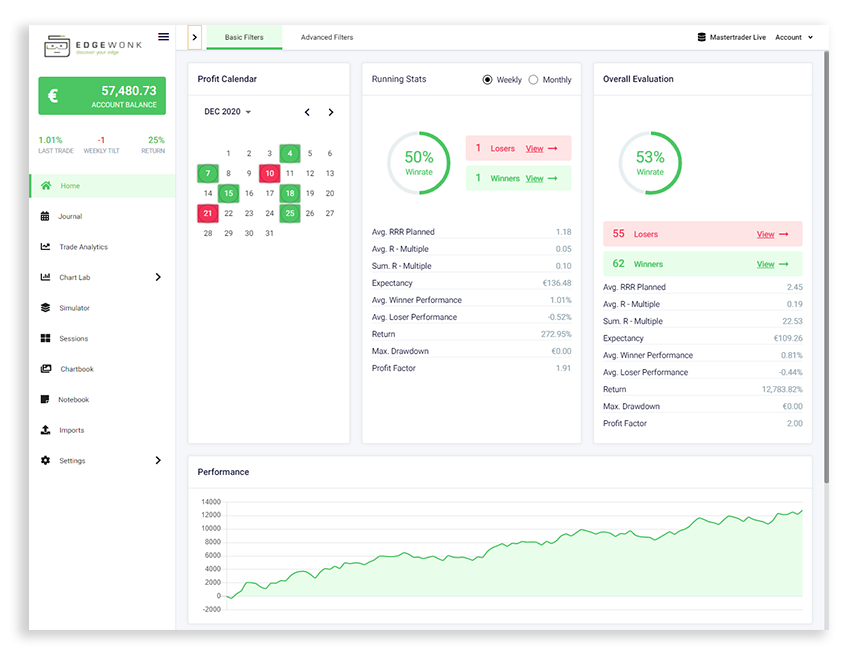Image resolution: width=858 pixels, height=655 pixels.
Task: Click the Imports upload icon
Action: (x=45, y=430)
